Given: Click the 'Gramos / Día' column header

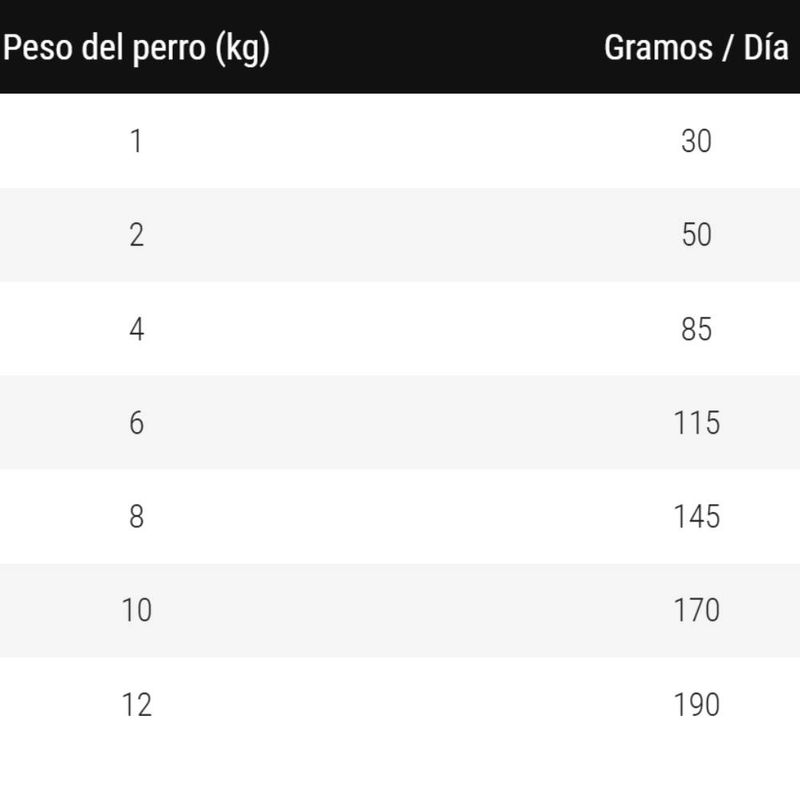Looking at the screenshot, I should point(696,47).
